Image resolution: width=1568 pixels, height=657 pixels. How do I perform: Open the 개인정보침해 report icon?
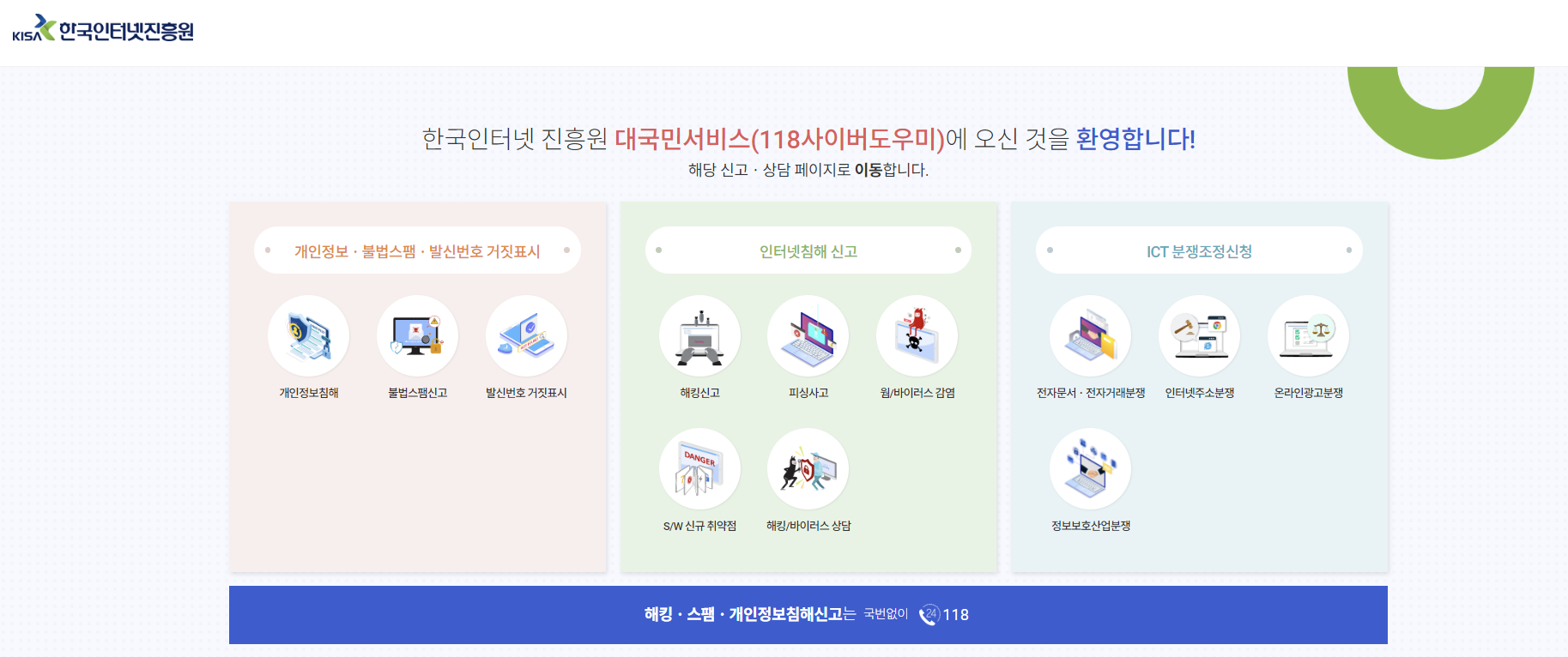pyautogui.click(x=309, y=336)
